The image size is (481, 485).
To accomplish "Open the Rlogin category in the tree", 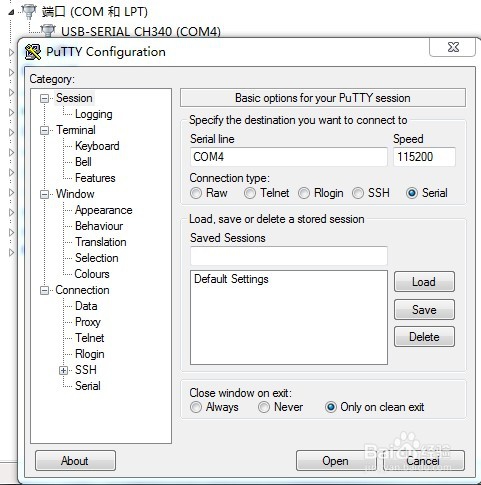I will click(x=90, y=354).
